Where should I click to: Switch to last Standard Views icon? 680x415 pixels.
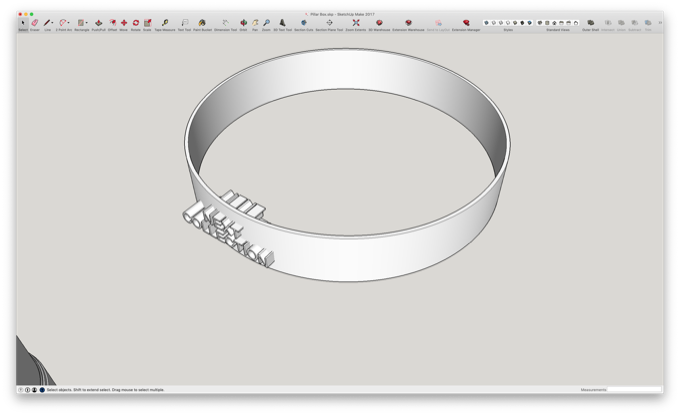tap(576, 23)
